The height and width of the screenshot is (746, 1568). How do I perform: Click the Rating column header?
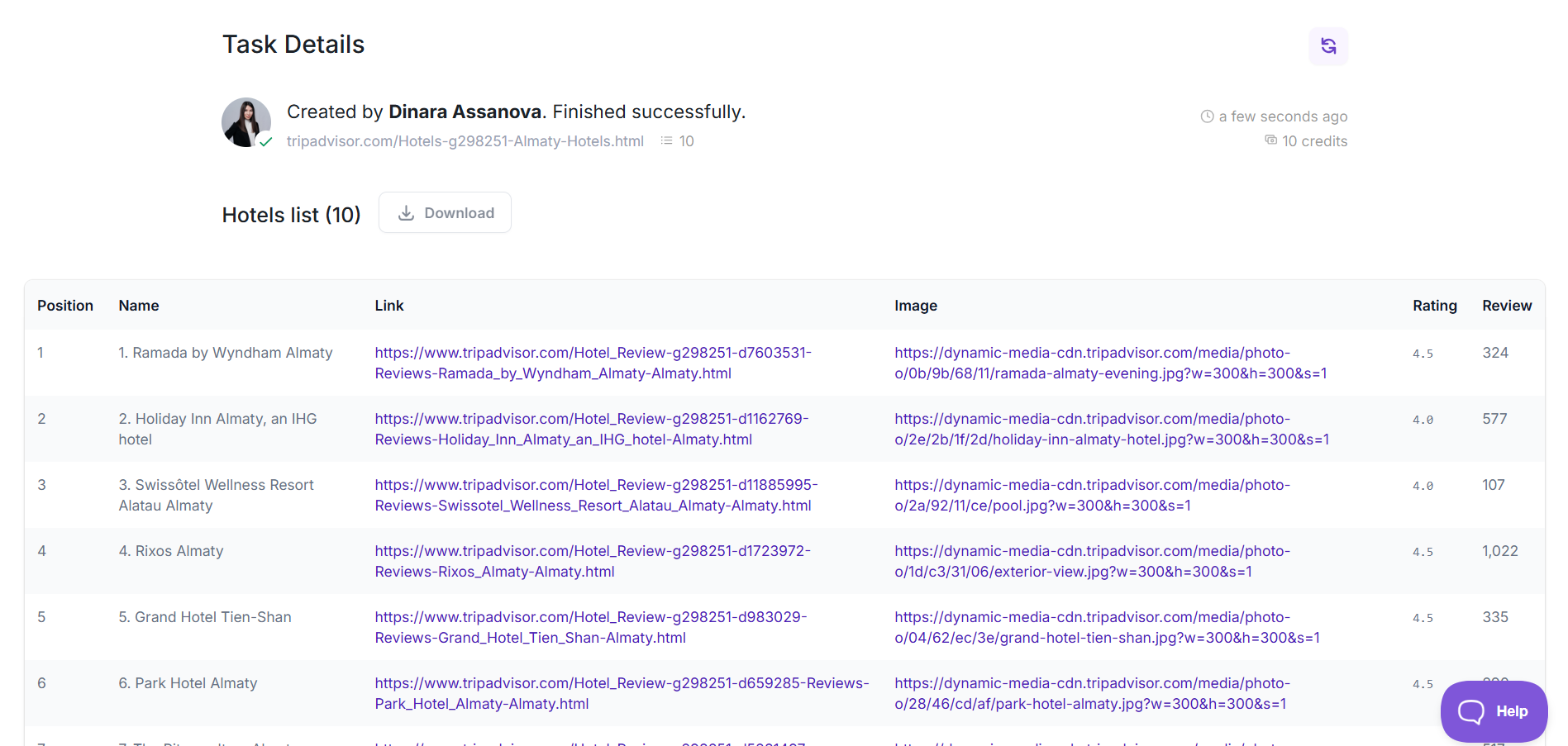coord(1434,306)
